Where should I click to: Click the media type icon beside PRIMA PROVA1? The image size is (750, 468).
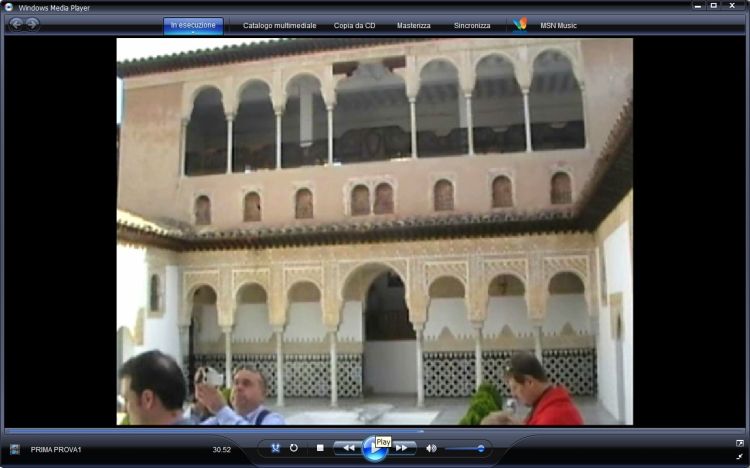[x=15, y=449]
